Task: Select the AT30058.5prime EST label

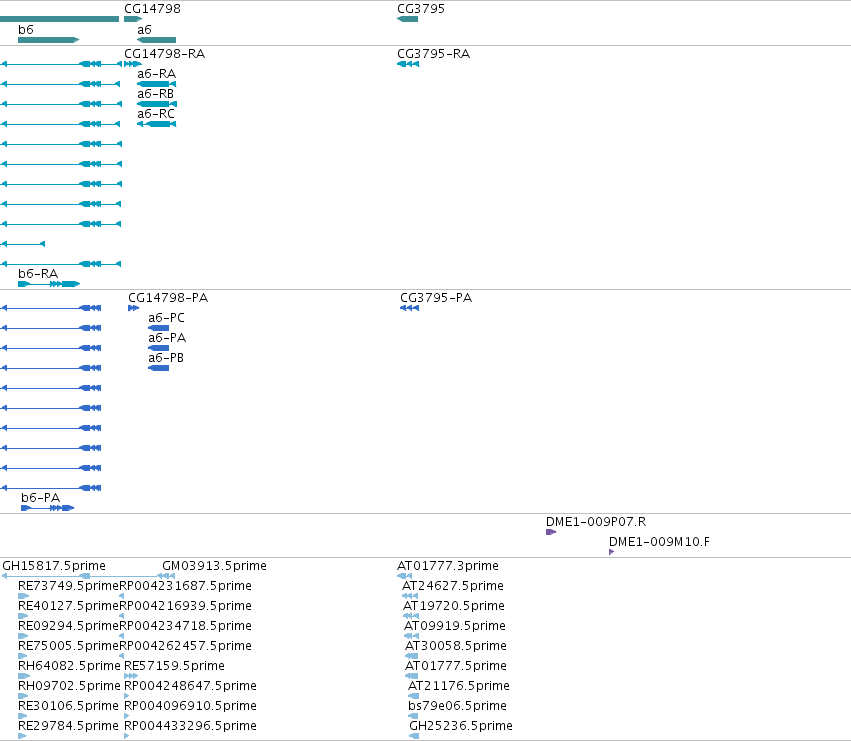Action: coord(456,647)
